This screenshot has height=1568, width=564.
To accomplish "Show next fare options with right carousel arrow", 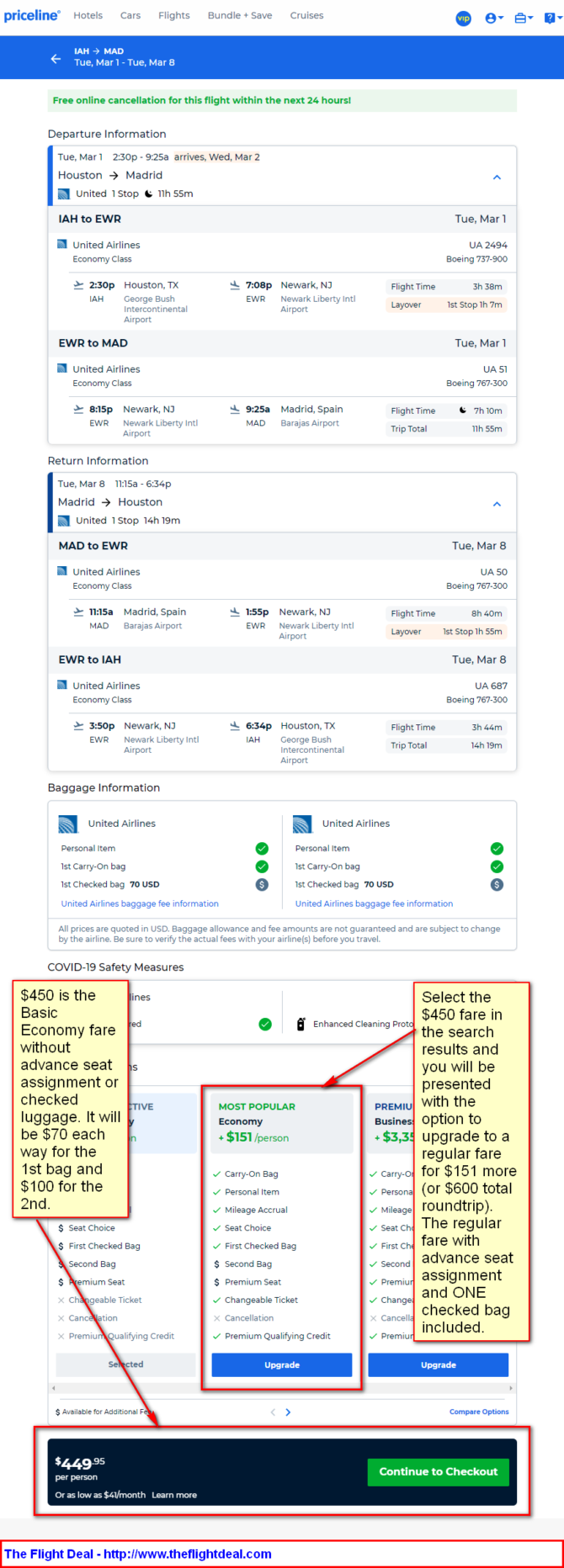I will [288, 1412].
